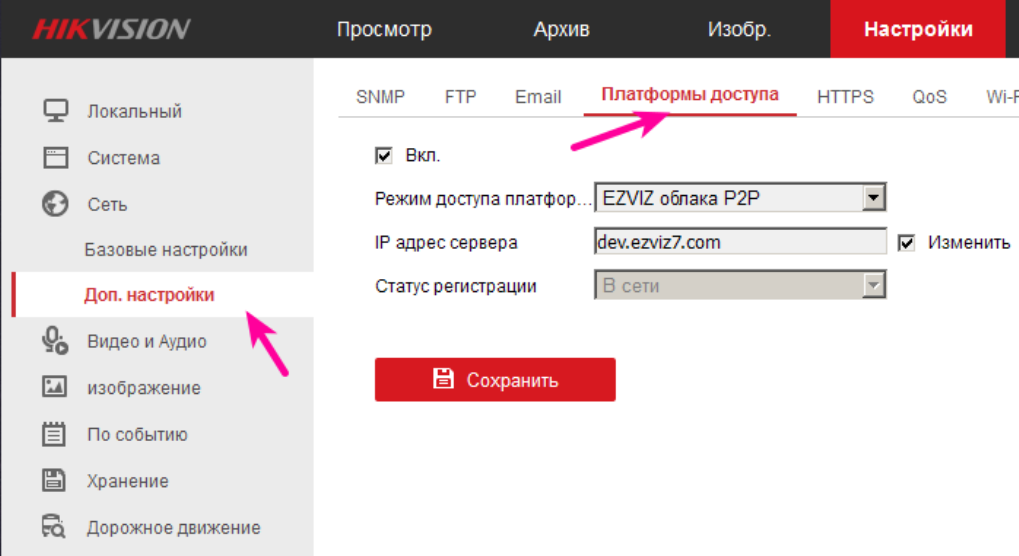
Task: Open the Email tab
Action: click(538, 97)
